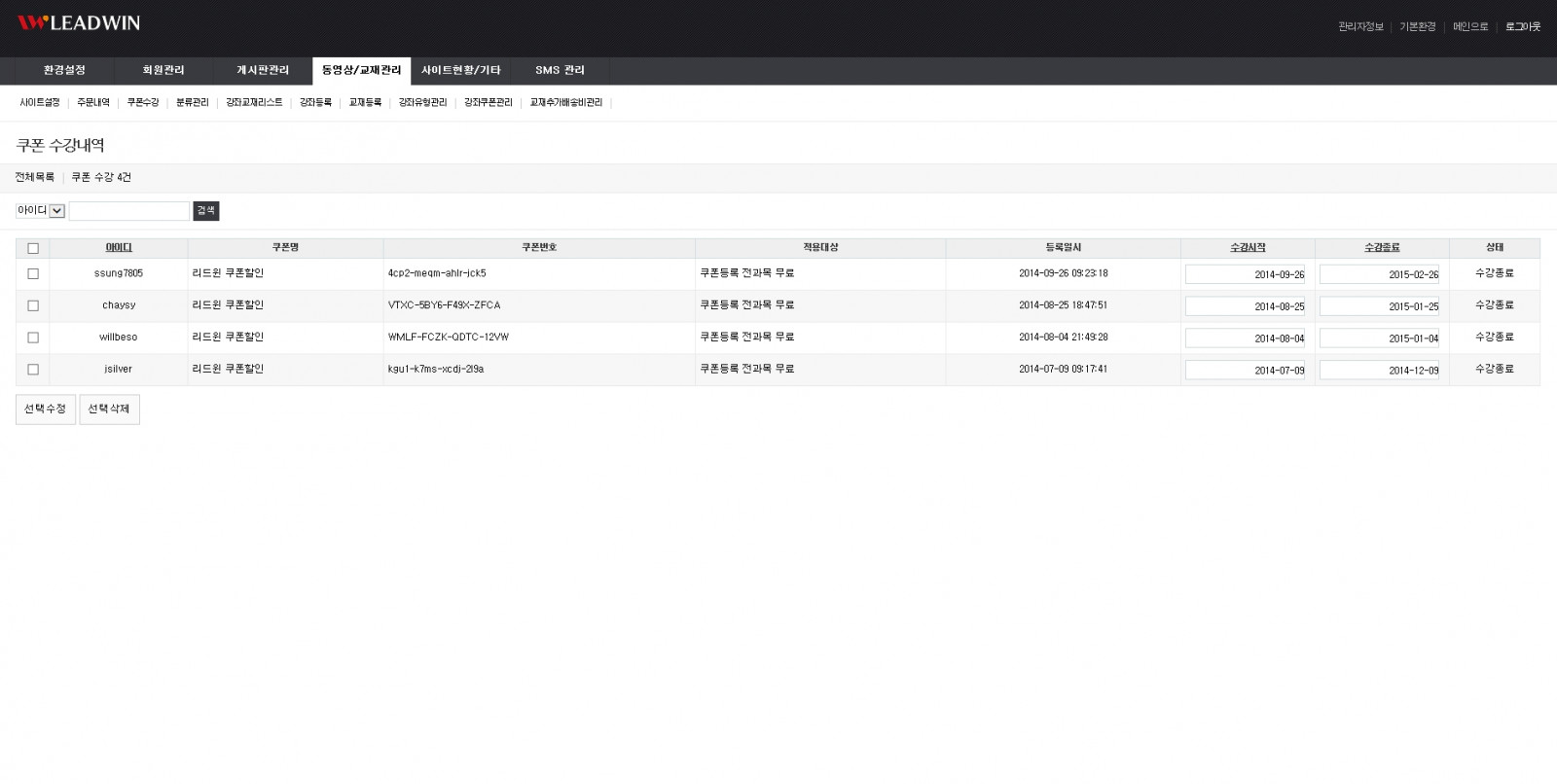
Task: Click the 선택삭제 button
Action: pos(109,410)
